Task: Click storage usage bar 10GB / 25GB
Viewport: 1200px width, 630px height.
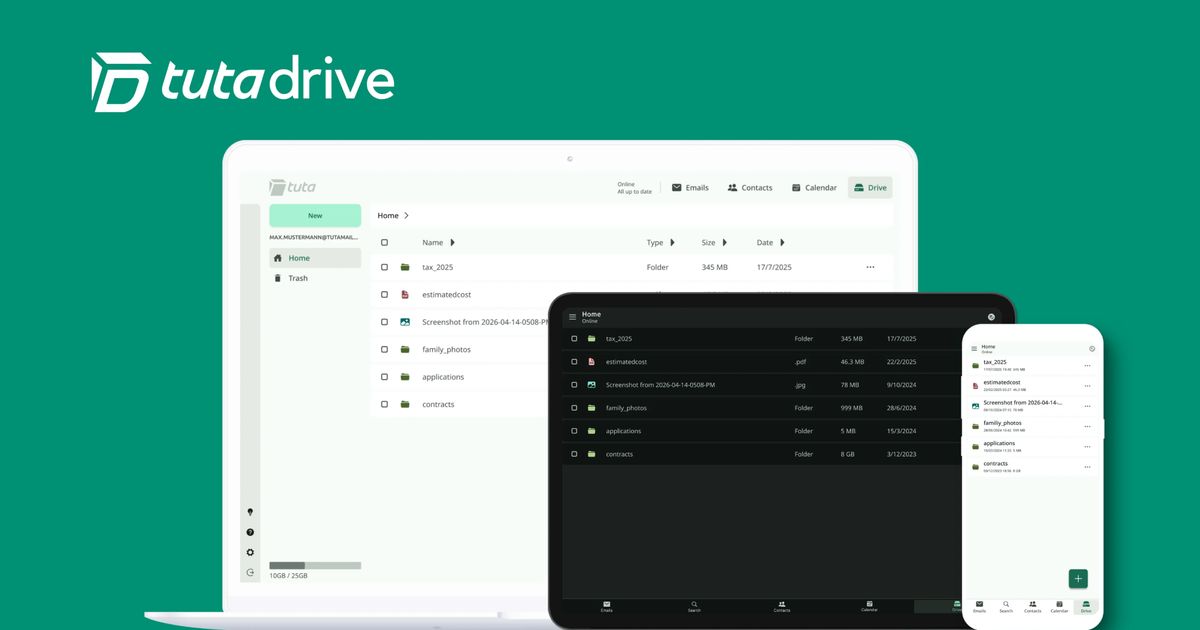Action: pyautogui.click(x=315, y=566)
